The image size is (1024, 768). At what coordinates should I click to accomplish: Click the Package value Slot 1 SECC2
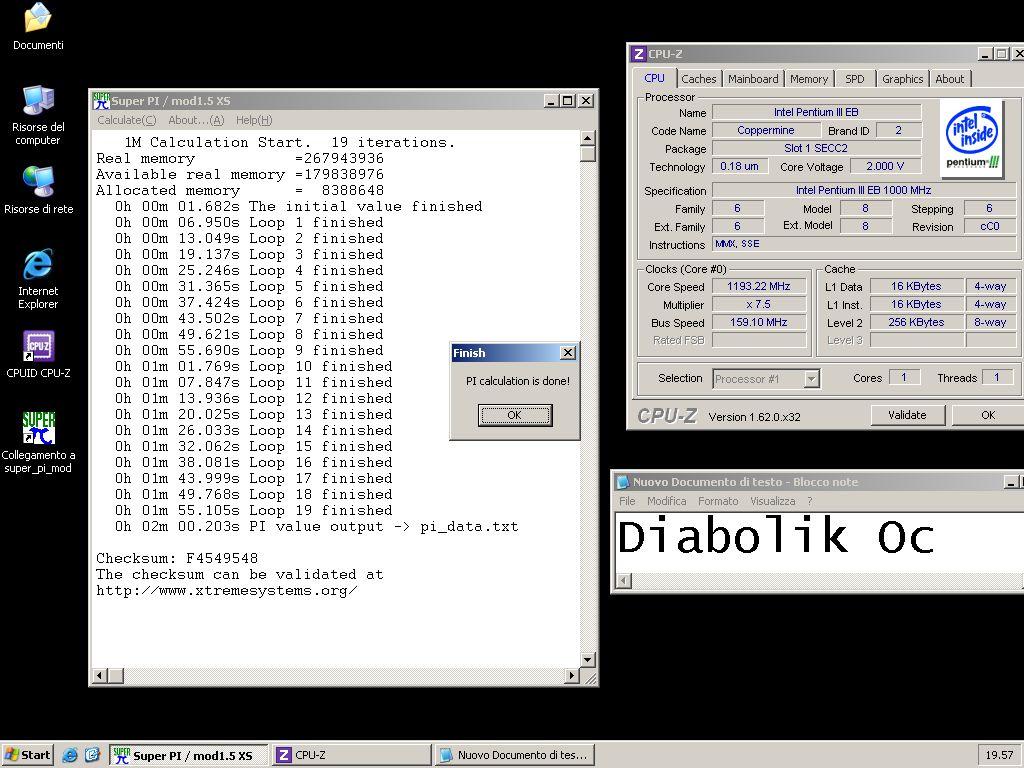click(x=816, y=148)
